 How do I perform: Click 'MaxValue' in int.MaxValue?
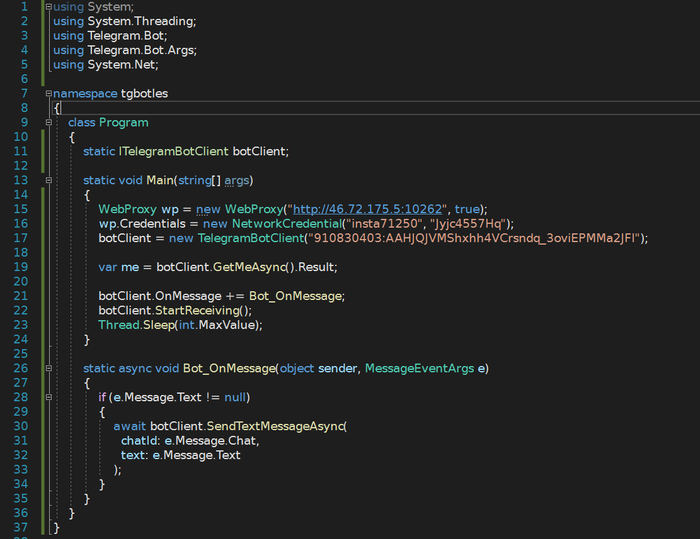coord(226,325)
